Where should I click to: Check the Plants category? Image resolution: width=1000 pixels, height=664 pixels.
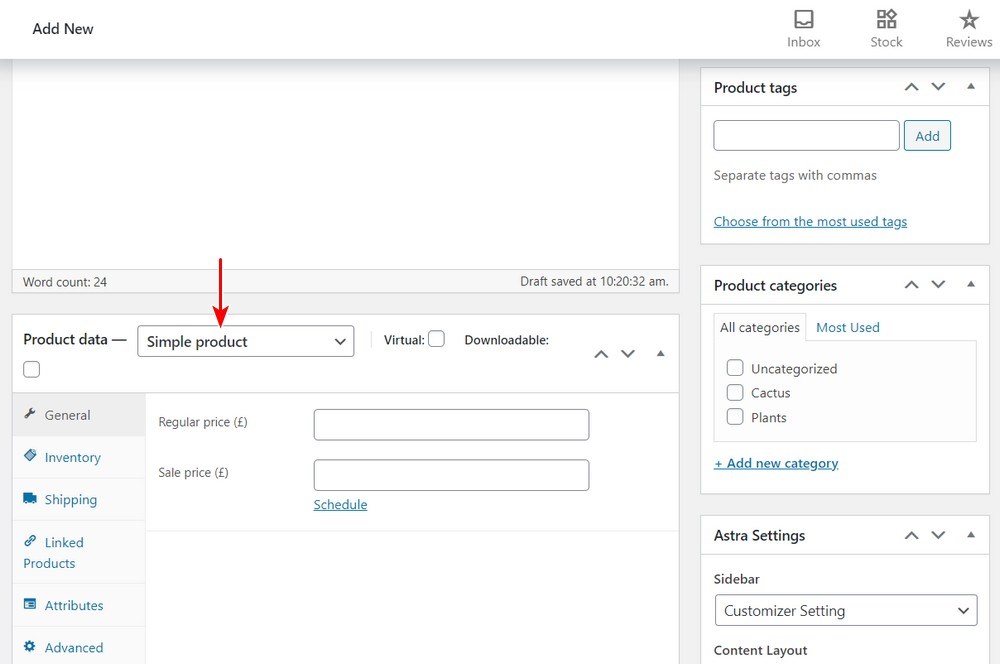point(735,417)
